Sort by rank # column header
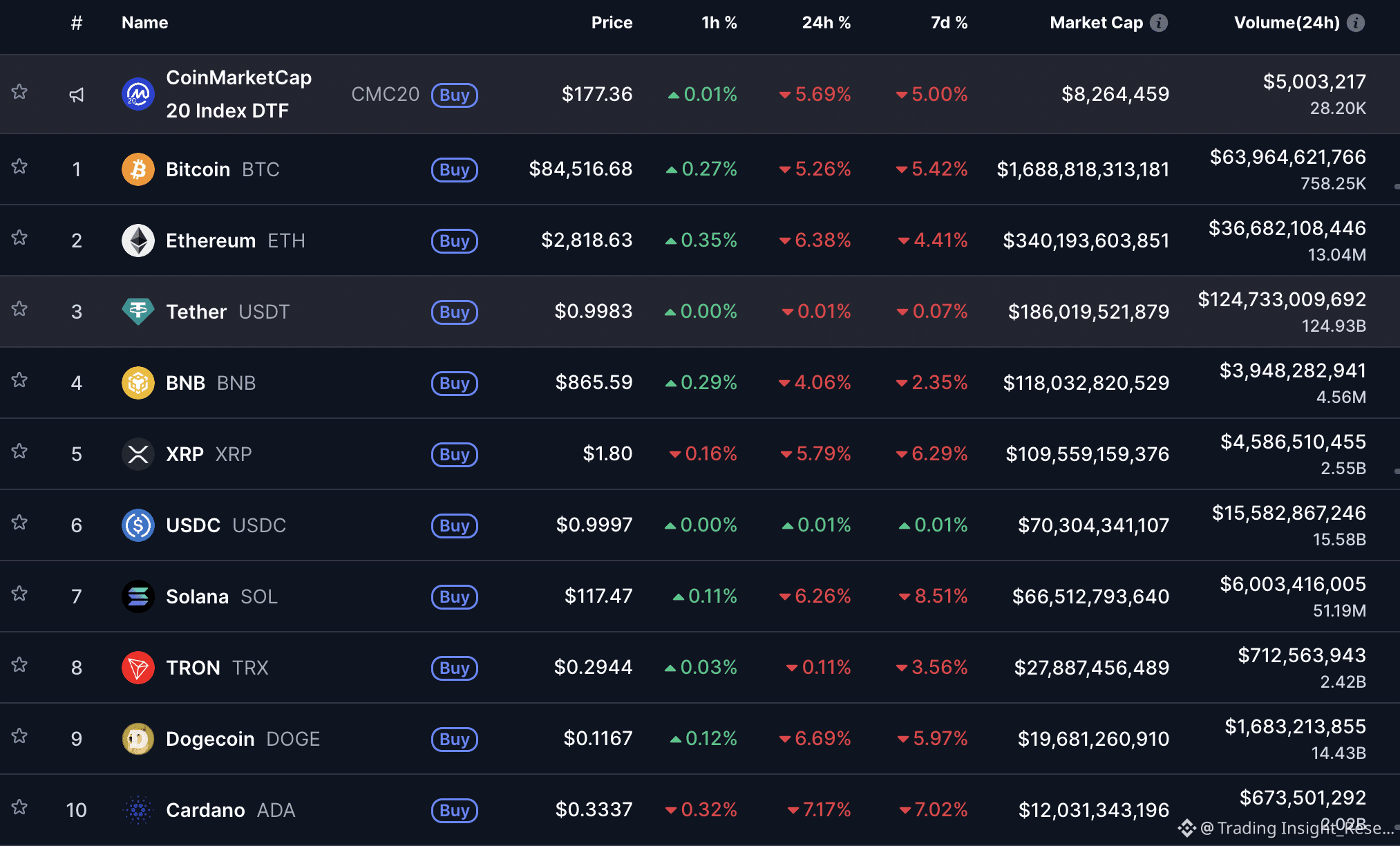1400x846 pixels. (77, 23)
